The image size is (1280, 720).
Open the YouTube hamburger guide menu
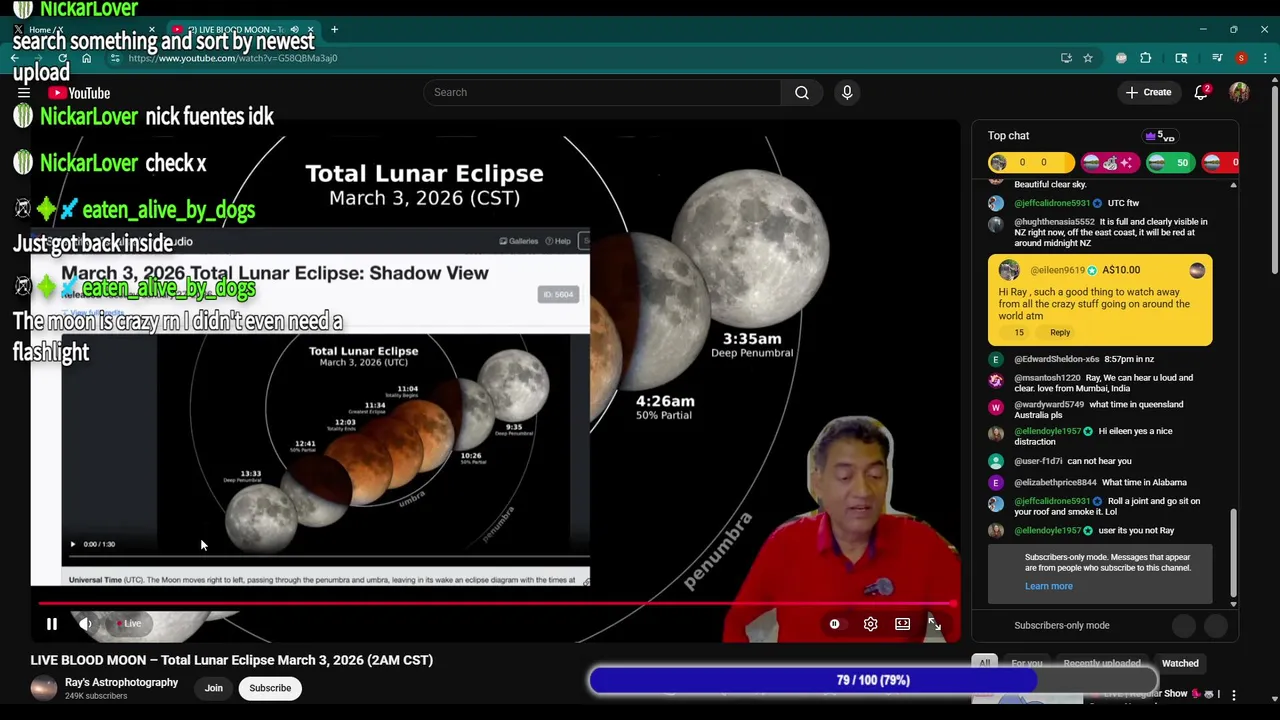[24, 93]
